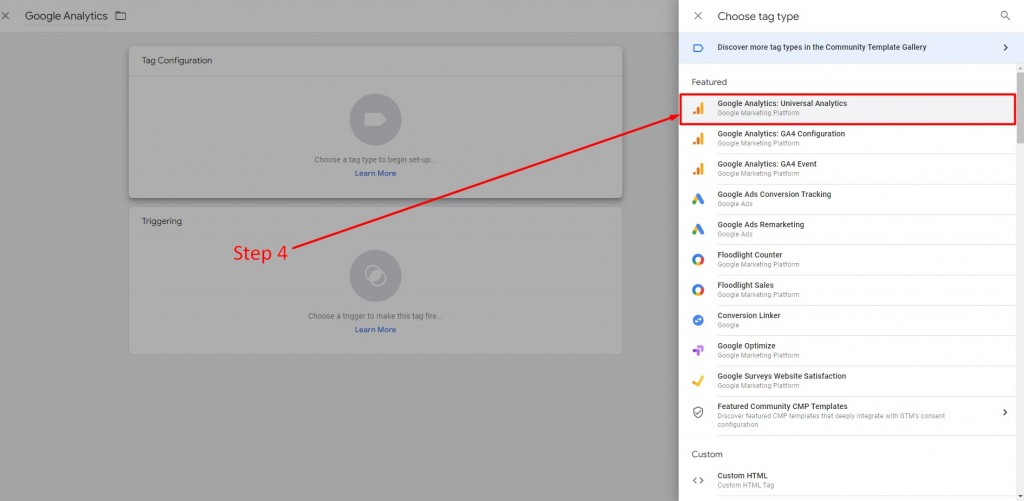Image resolution: width=1024 pixels, height=501 pixels.
Task: Click the Universal Analytics bar chart icon
Action: [x=697, y=108]
